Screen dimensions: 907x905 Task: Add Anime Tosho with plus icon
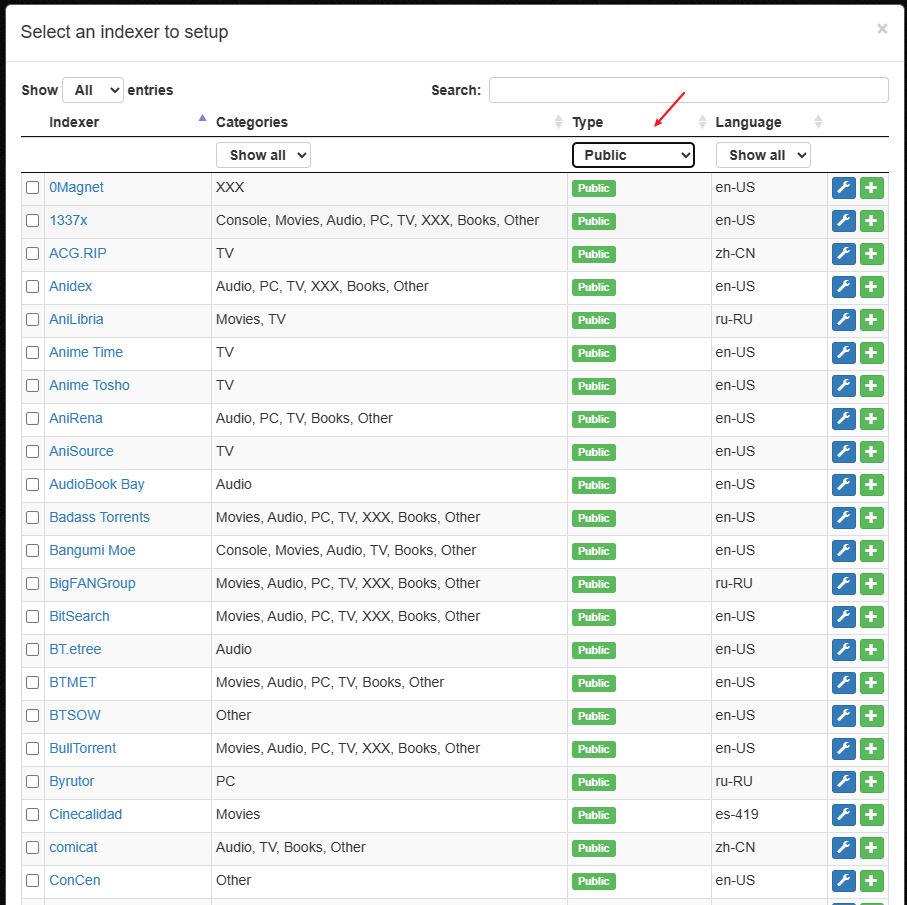pos(872,386)
